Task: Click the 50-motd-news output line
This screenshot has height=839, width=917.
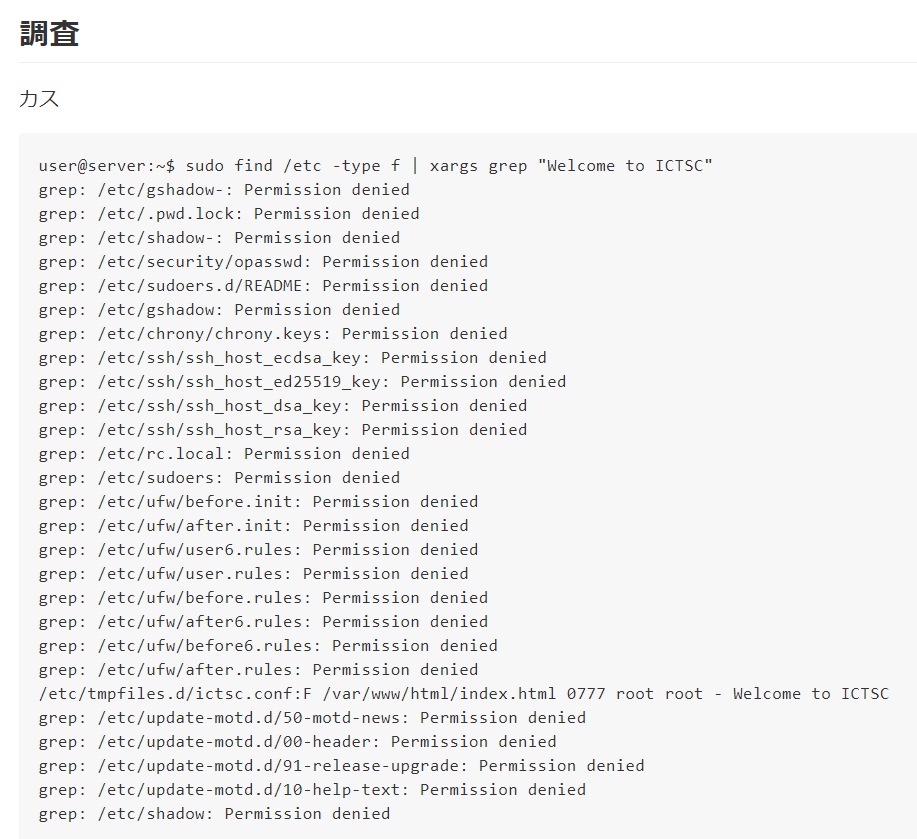Action: tap(312, 717)
